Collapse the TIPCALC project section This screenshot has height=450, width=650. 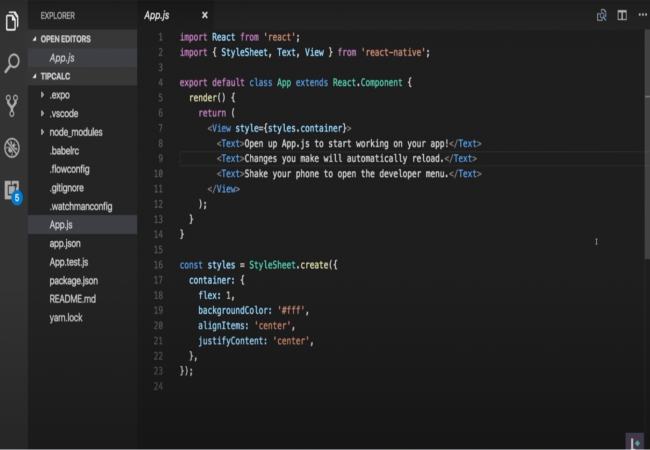point(56,76)
